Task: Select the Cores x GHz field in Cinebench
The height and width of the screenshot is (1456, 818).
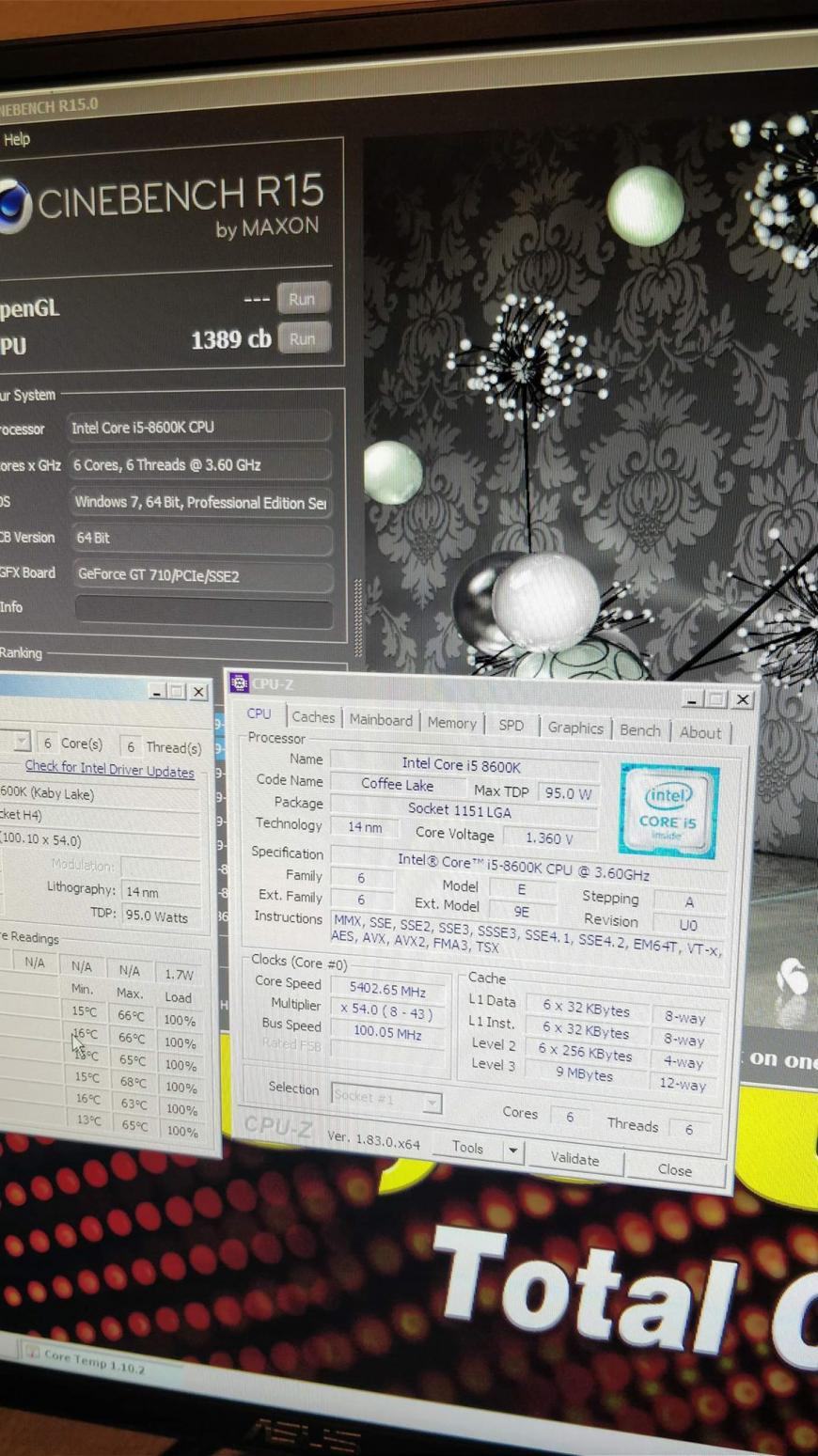Action: click(200, 464)
